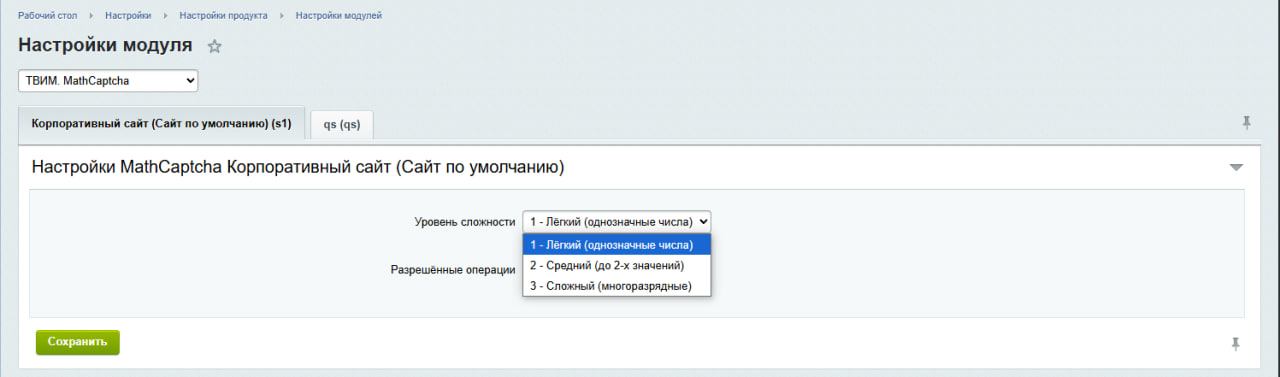Open the ТВИМ. MathCaptcha module dropdown
Image resolution: width=1280 pixels, height=377 pixels.
(x=108, y=80)
